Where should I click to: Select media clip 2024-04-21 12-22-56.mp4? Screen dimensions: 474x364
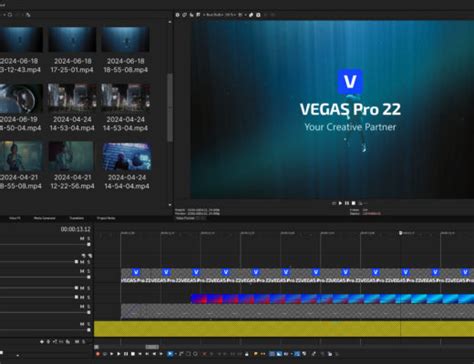(72, 165)
